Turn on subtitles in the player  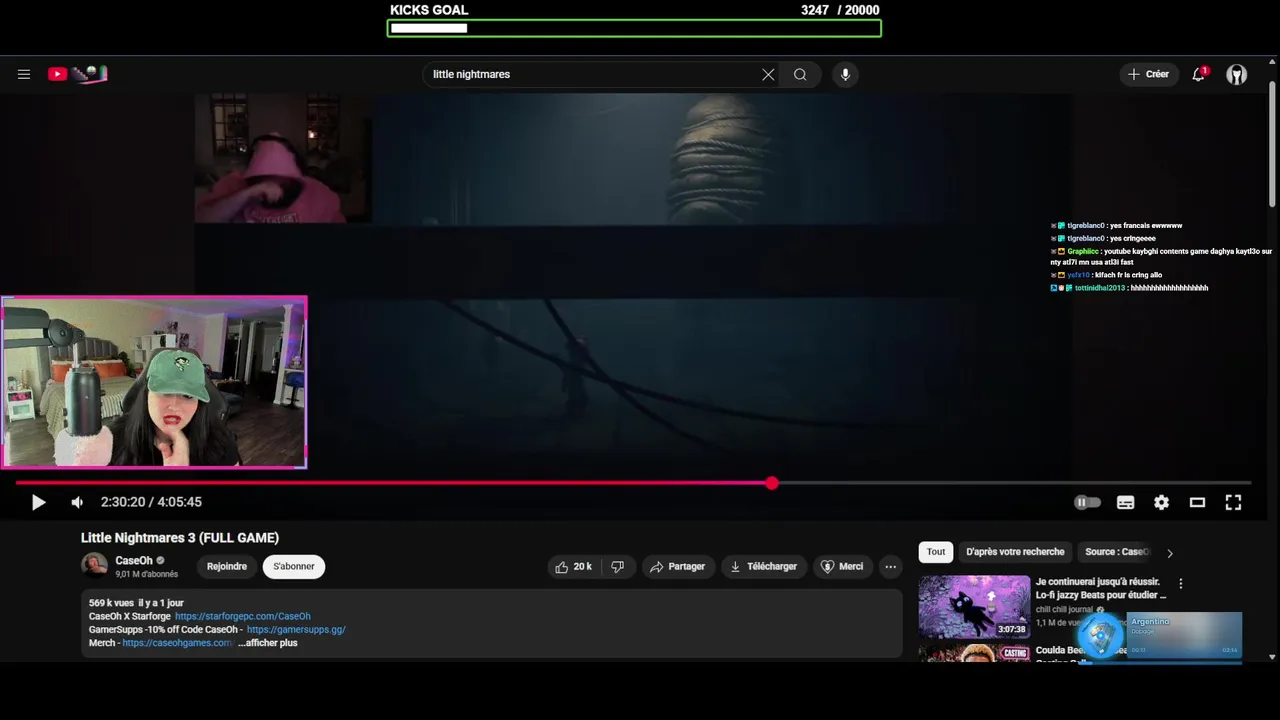point(1125,502)
